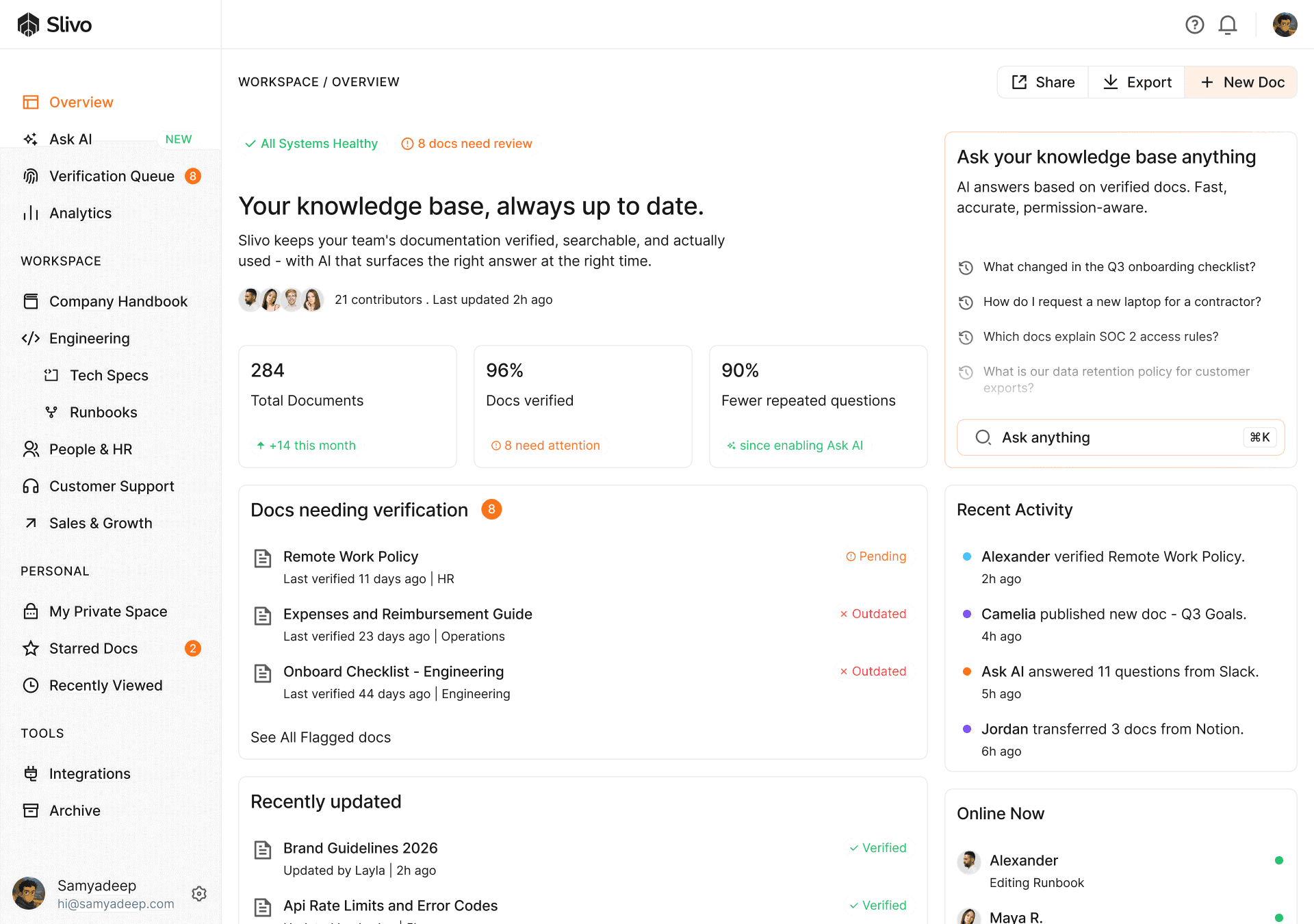Click See All Flagged docs
The width and height of the screenshot is (1314, 924).
321,737
